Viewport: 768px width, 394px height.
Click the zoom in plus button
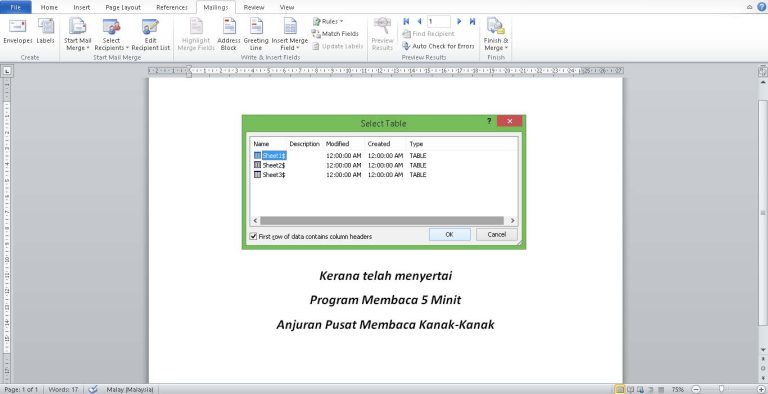pos(761,390)
